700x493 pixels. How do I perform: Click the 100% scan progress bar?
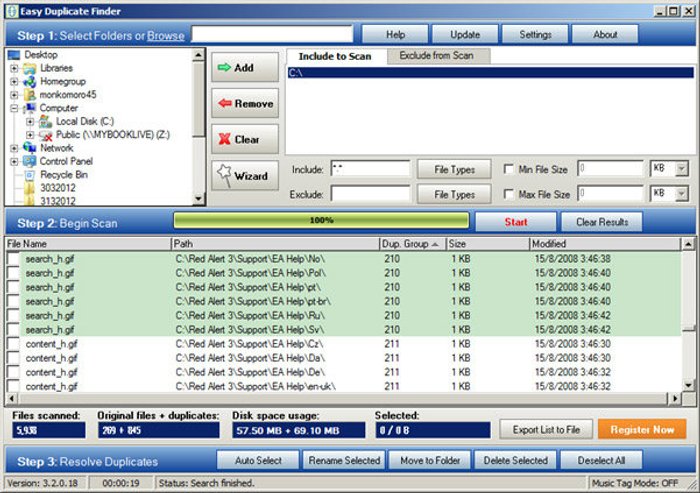[x=321, y=220]
